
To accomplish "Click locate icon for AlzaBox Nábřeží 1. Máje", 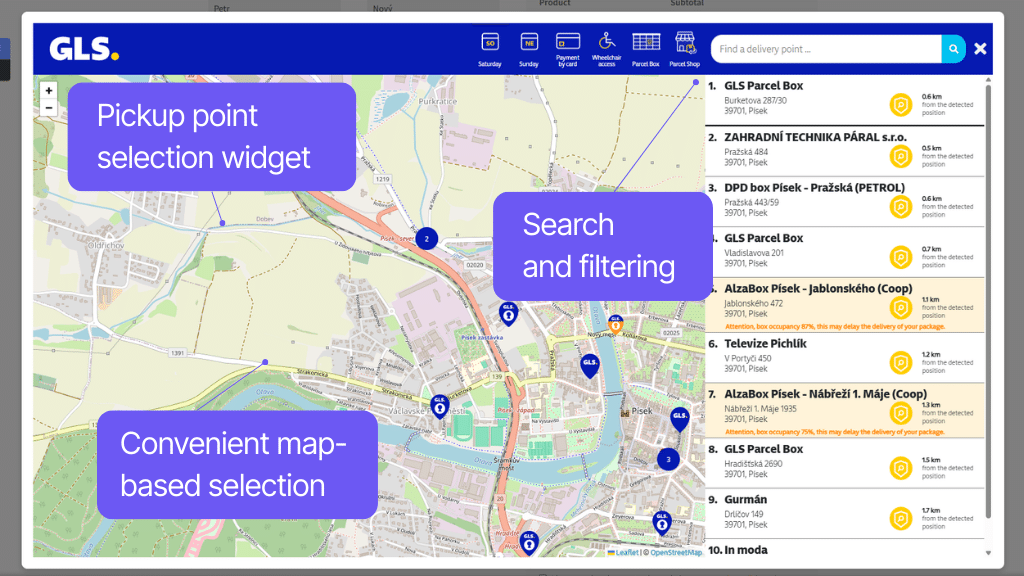I will [901, 413].
